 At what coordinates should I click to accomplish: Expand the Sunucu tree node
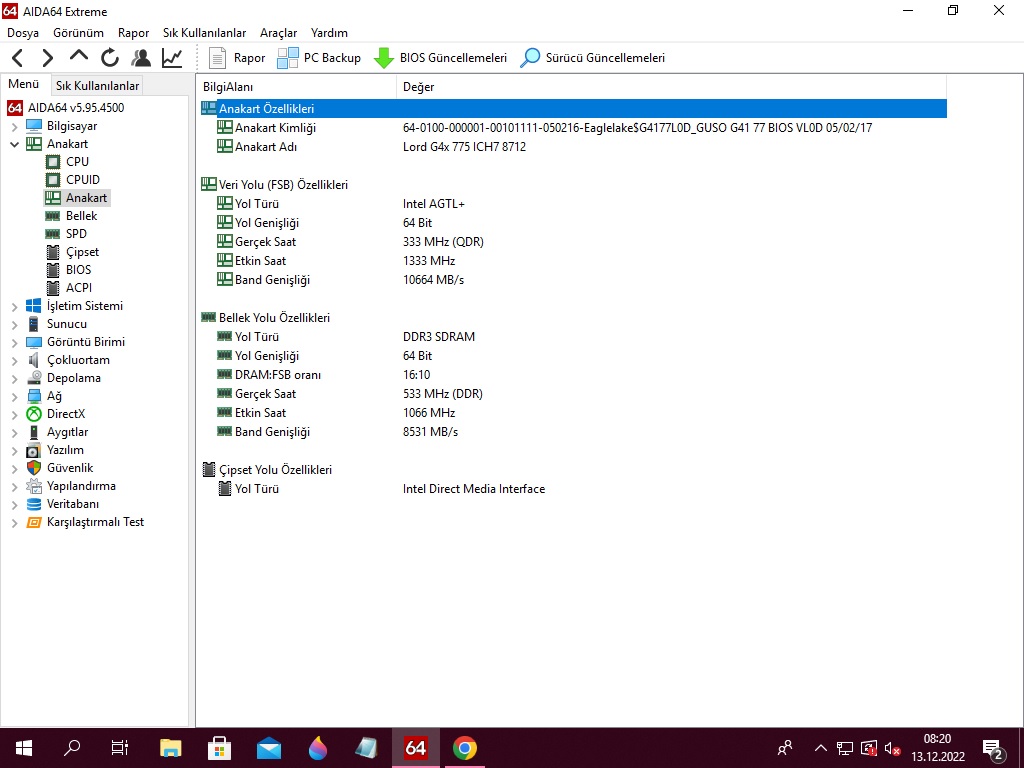tap(14, 325)
